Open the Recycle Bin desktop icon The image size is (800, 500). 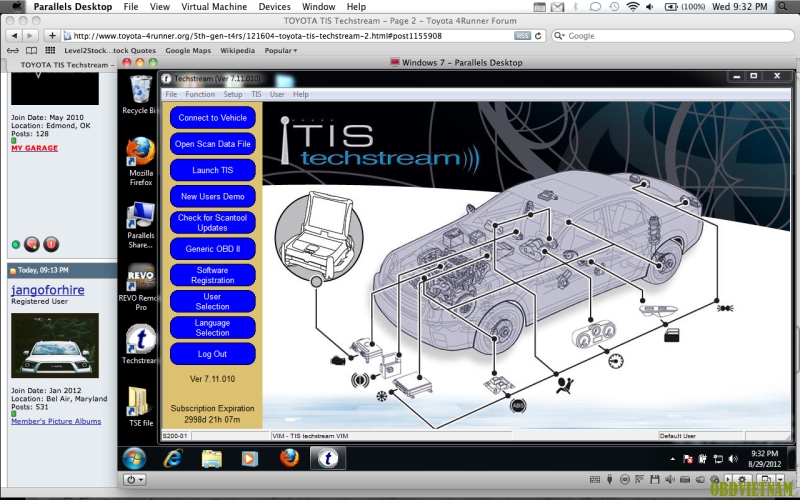140,94
